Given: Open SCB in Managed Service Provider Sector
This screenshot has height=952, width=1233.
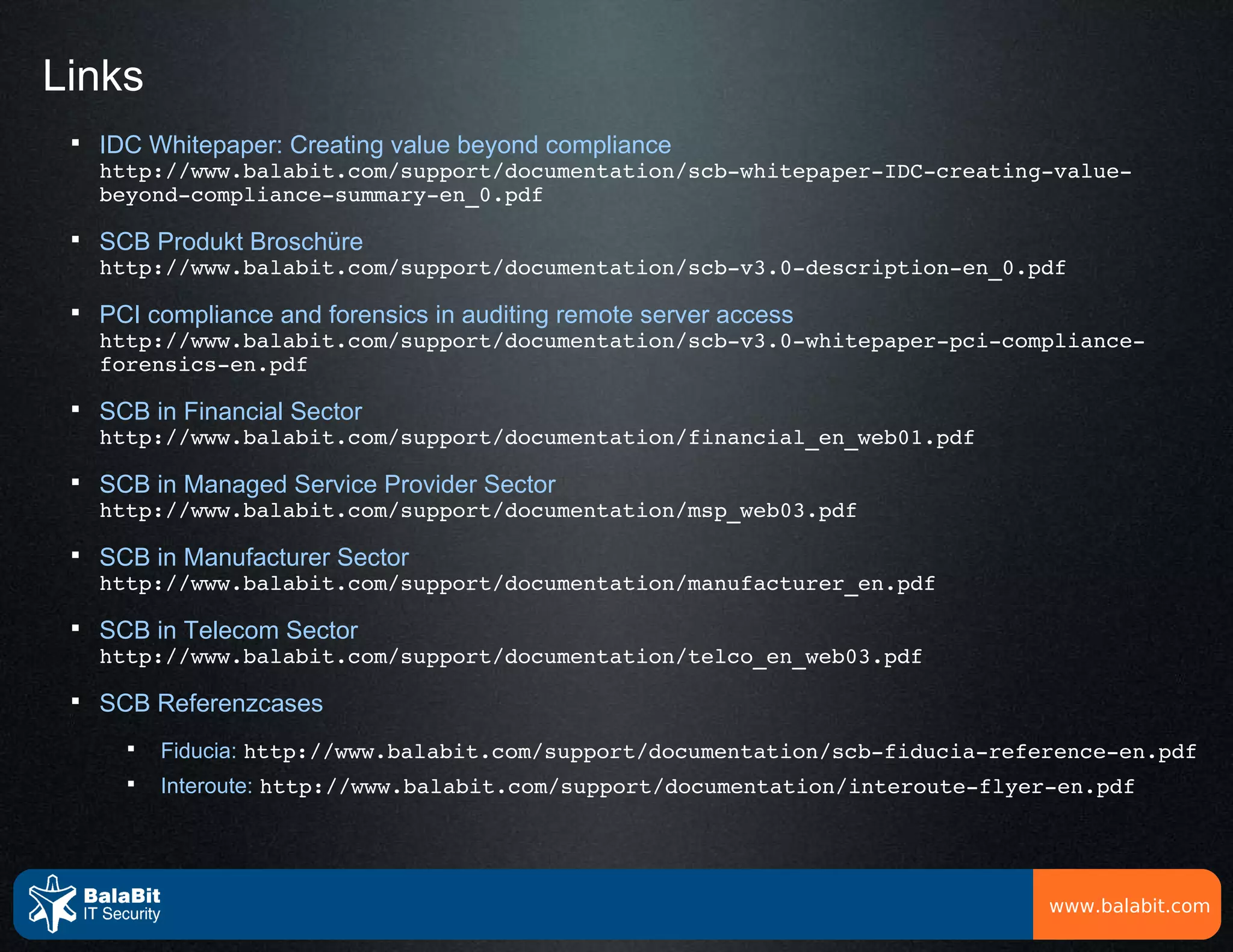Looking at the screenshot, I should [327, 484].
